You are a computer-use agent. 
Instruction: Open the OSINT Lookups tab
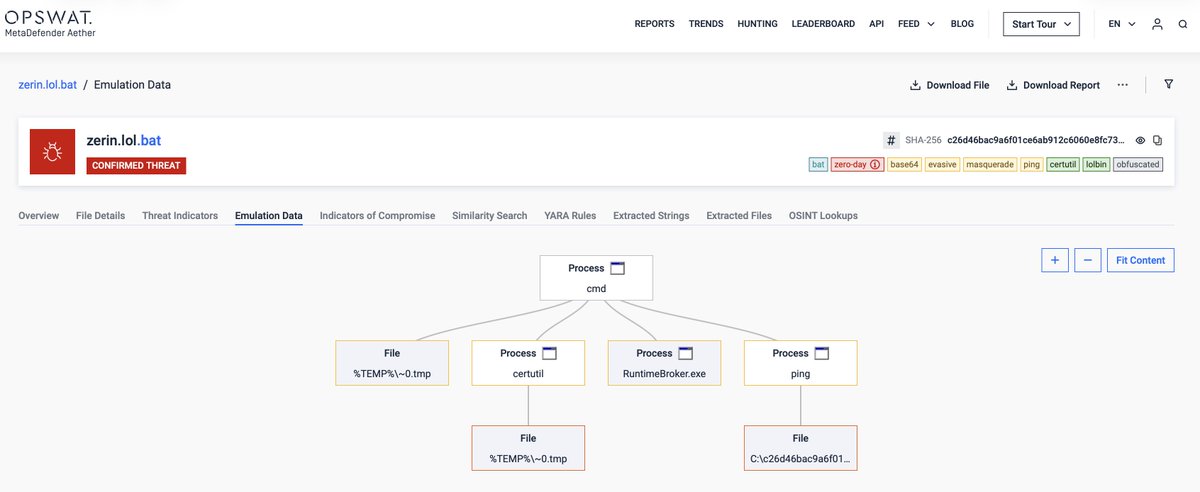pos(823,215)
